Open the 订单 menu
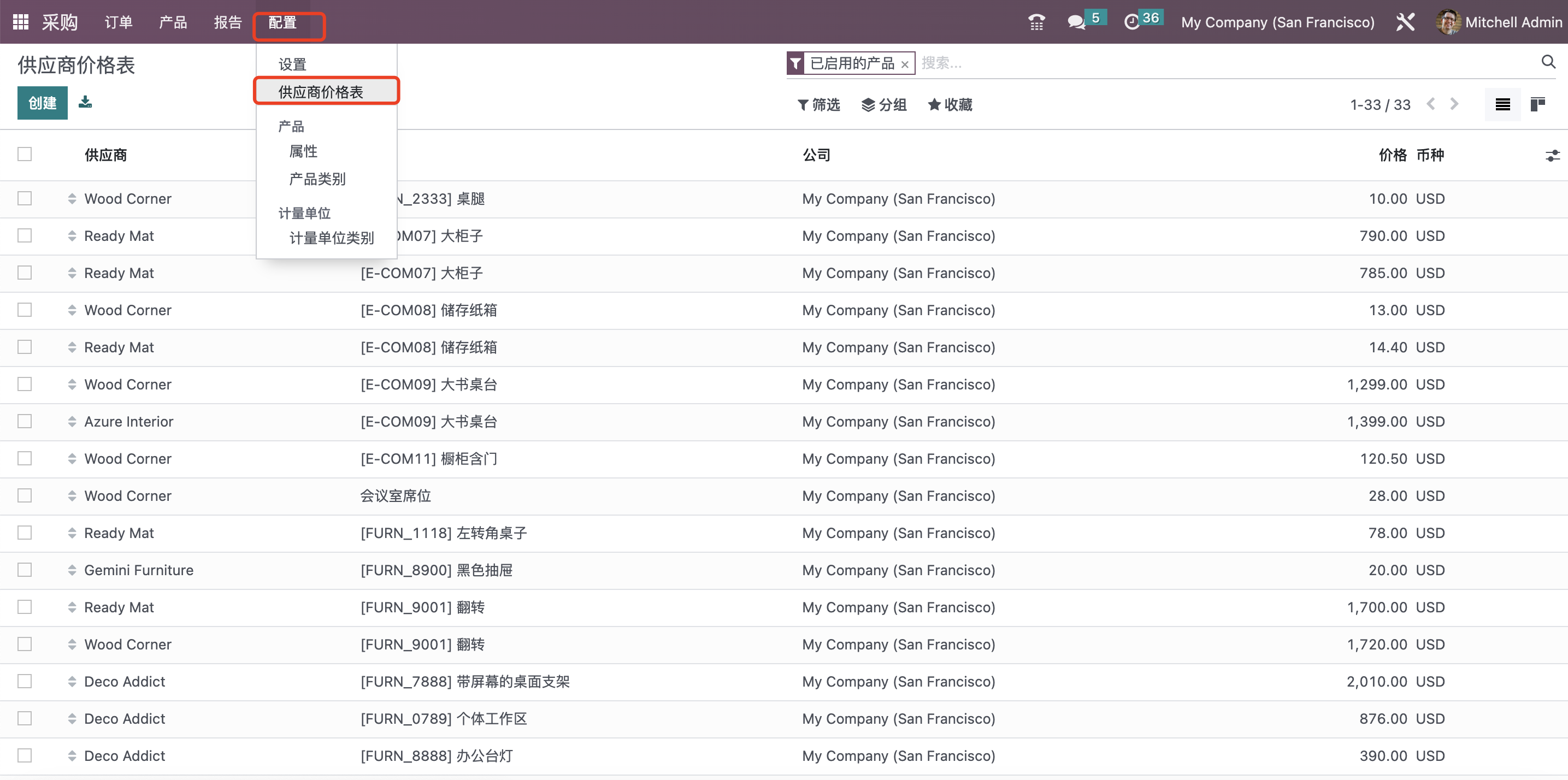Image resolution: width=1568 pixels, height=780 pixels. point(118,22)
